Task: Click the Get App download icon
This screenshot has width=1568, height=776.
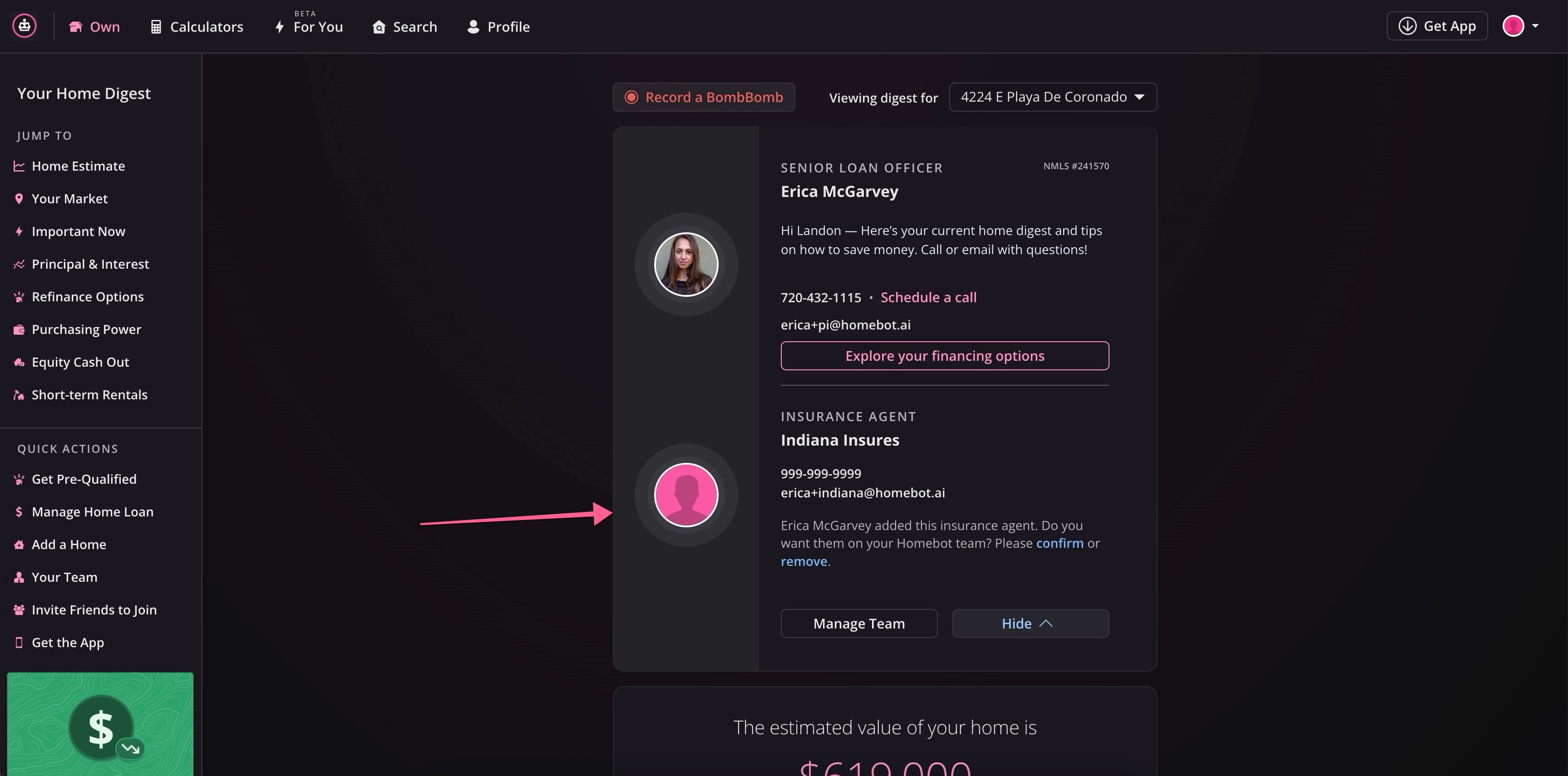Action: 1407,26
